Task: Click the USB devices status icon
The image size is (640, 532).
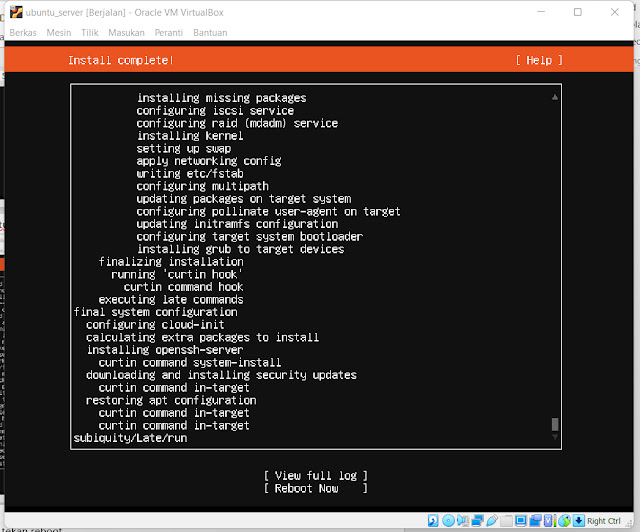Action: (x=492, y=521)
